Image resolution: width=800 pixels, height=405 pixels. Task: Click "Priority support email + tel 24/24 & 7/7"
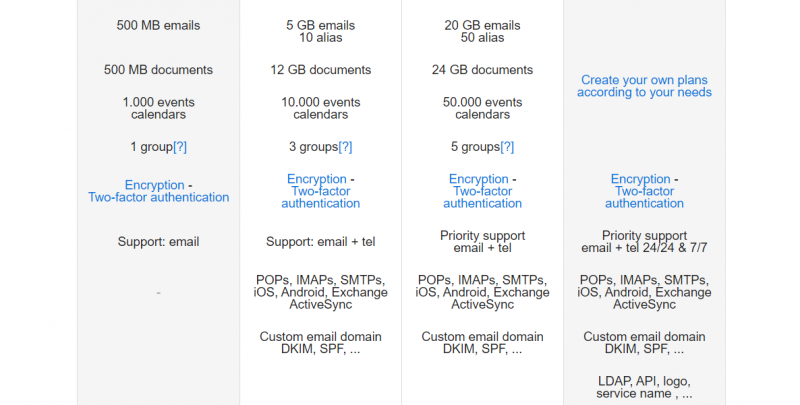coord(644,242)
